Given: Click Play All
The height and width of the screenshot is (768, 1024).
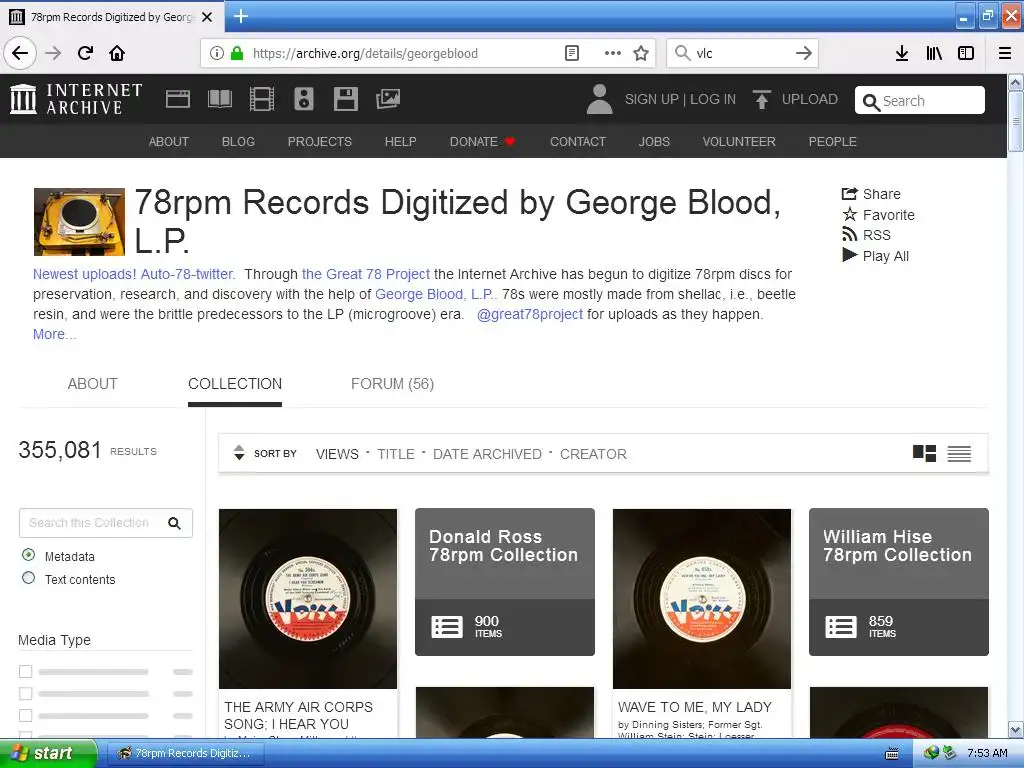Looking at the screenshot, I should pos(876,256).
